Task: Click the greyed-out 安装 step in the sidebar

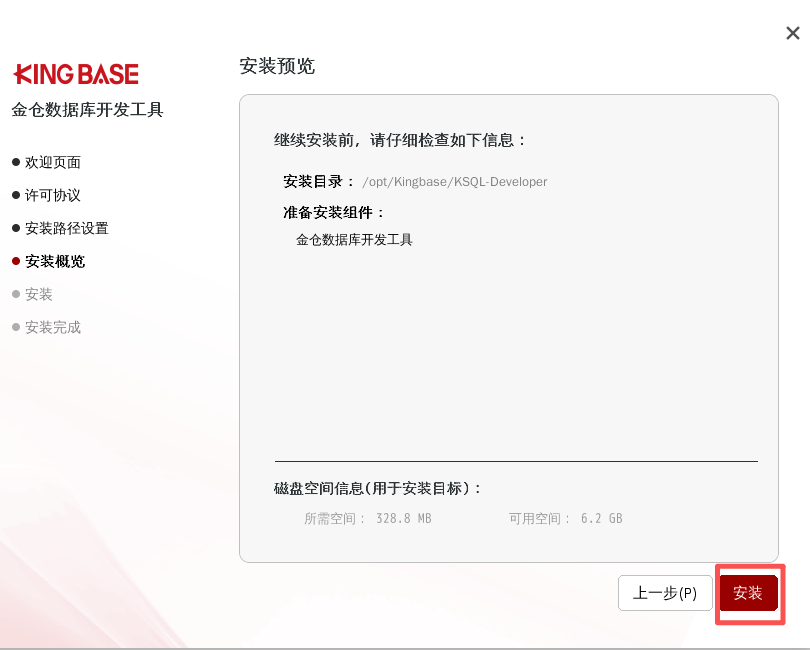Action: (39, 294)
